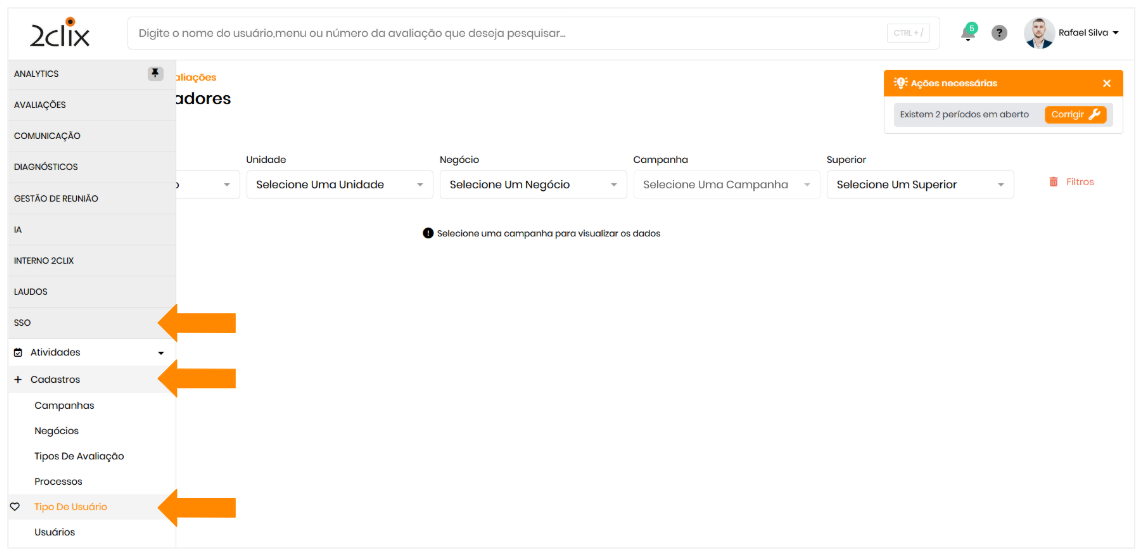Open the Selecione Um Negócio dropdown
Image resolution: width=1142 pixels, height=559 pixels.
point(533,185)
